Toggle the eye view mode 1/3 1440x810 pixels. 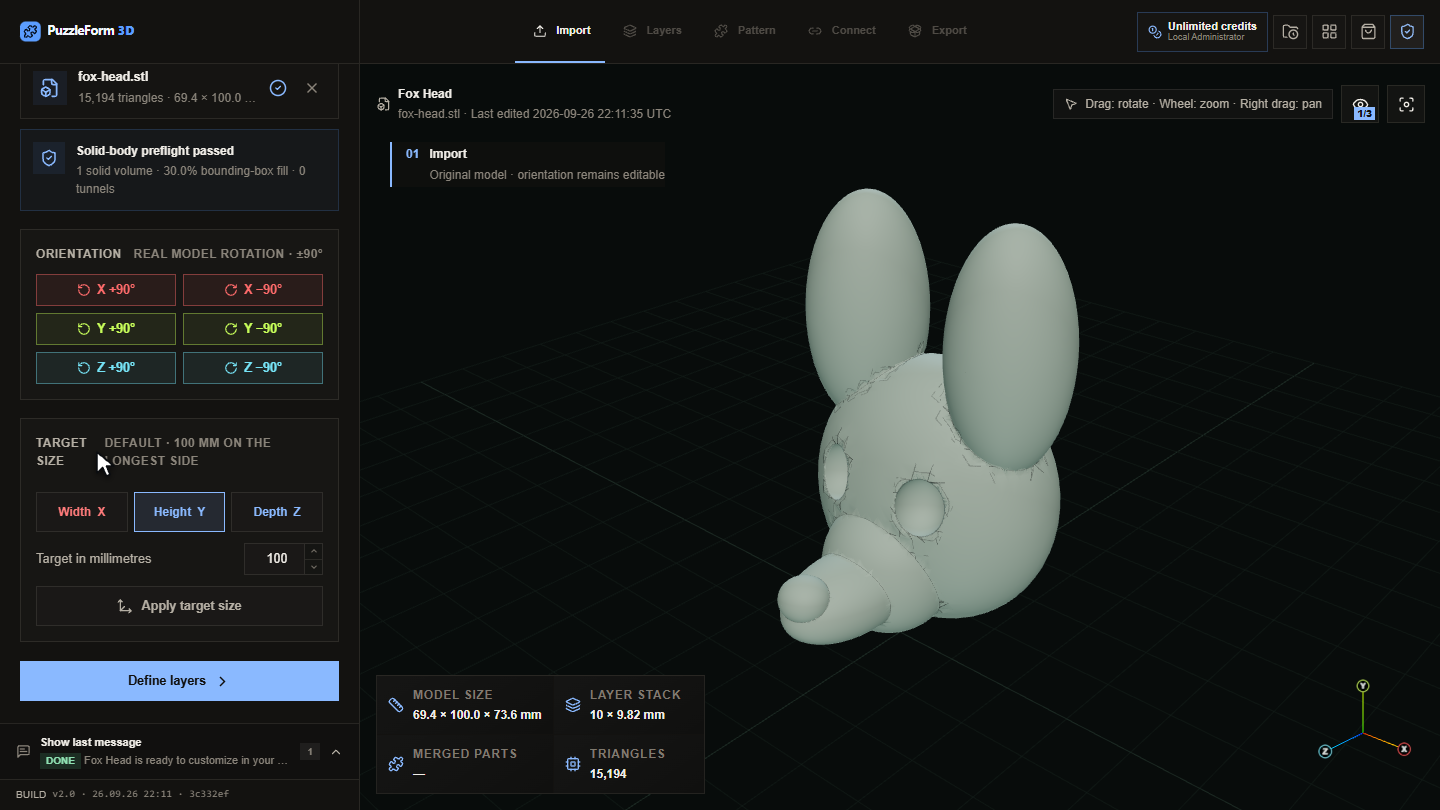coord(1361,104)
